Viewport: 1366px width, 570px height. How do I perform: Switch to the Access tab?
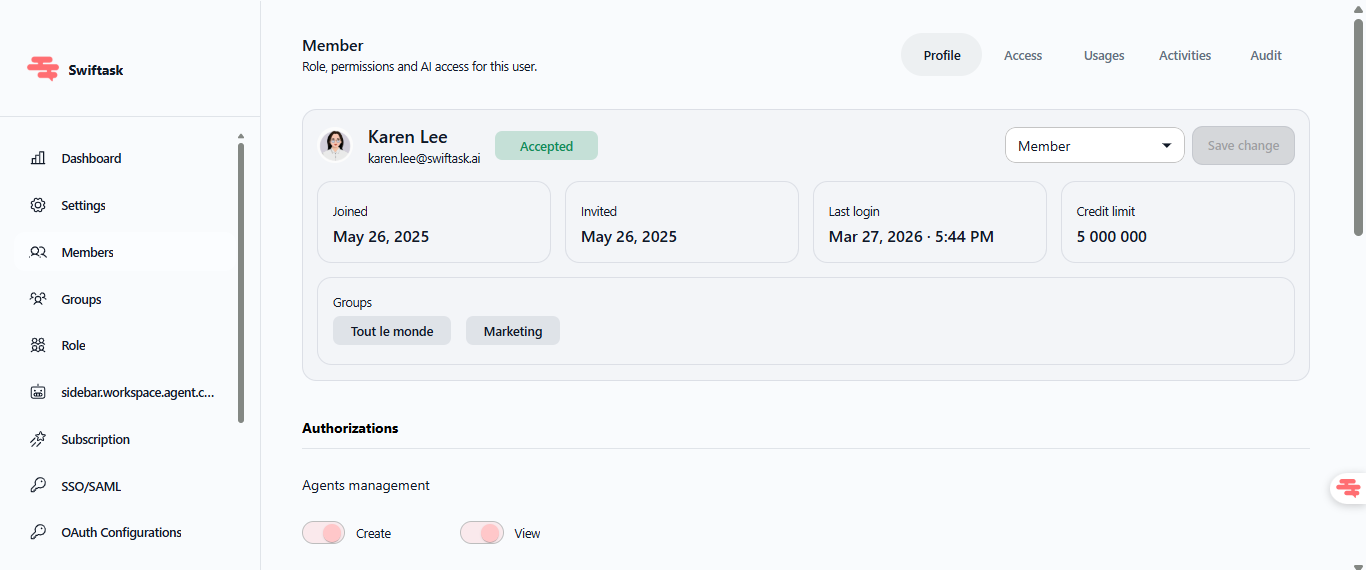(1023, 56)
